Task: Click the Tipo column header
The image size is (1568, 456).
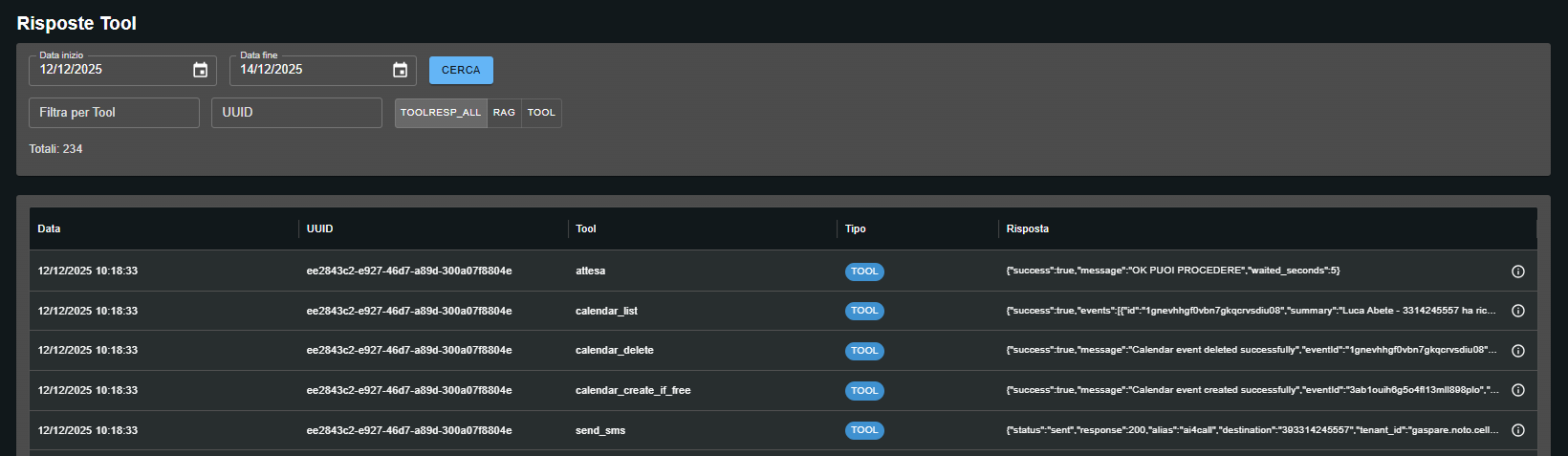Action: [855, 228]
